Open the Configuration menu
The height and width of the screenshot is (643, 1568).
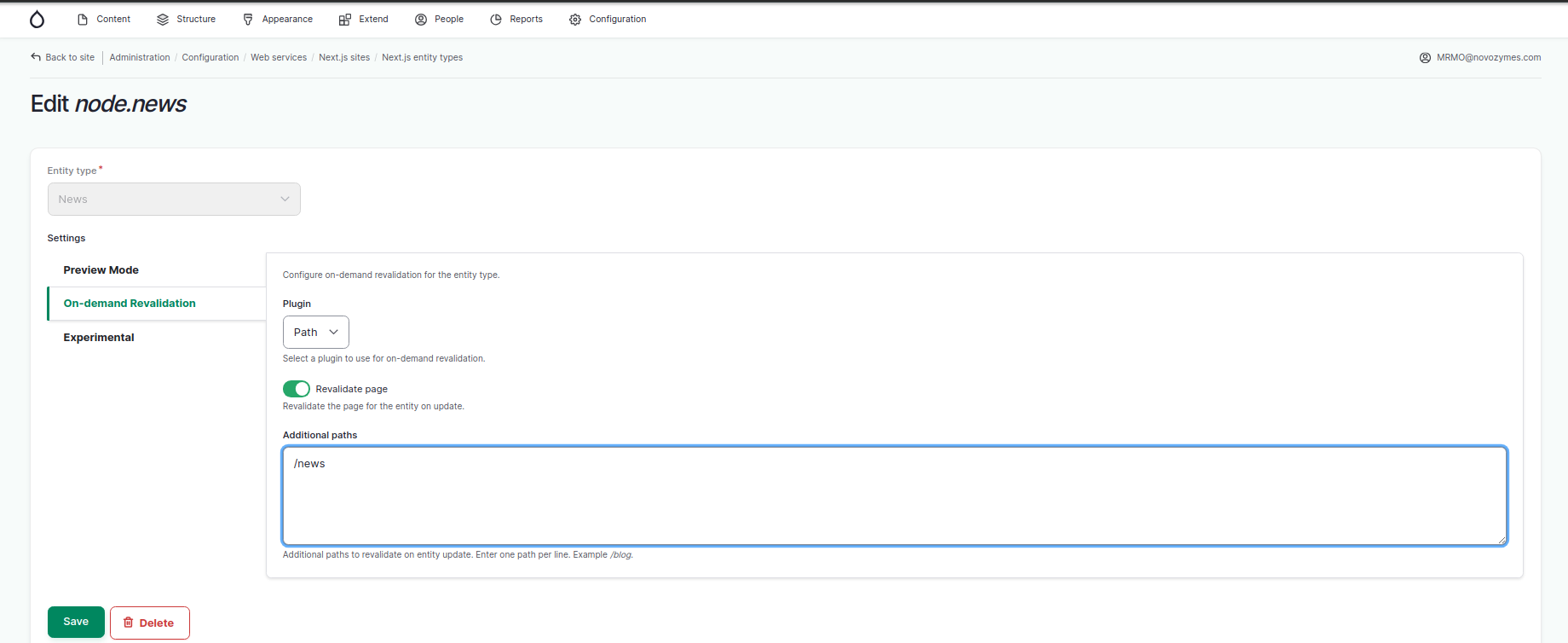(x=608, y=19)
